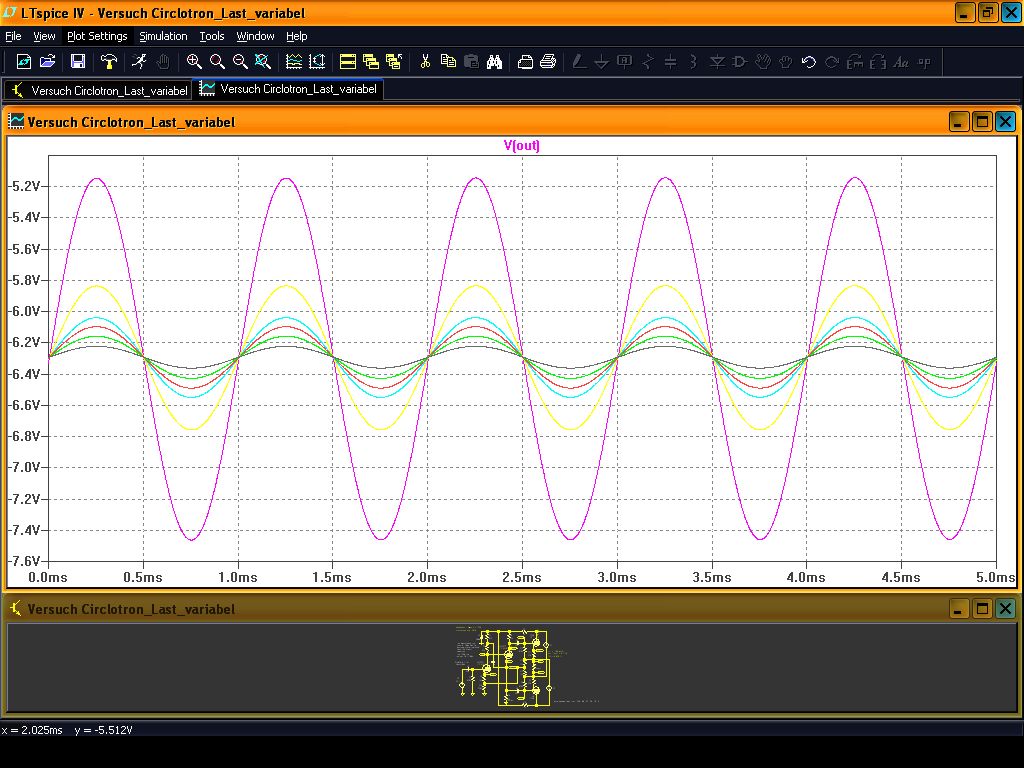Click the Run simulation icon
1024x768 pixels.
[x=139, y=62]
